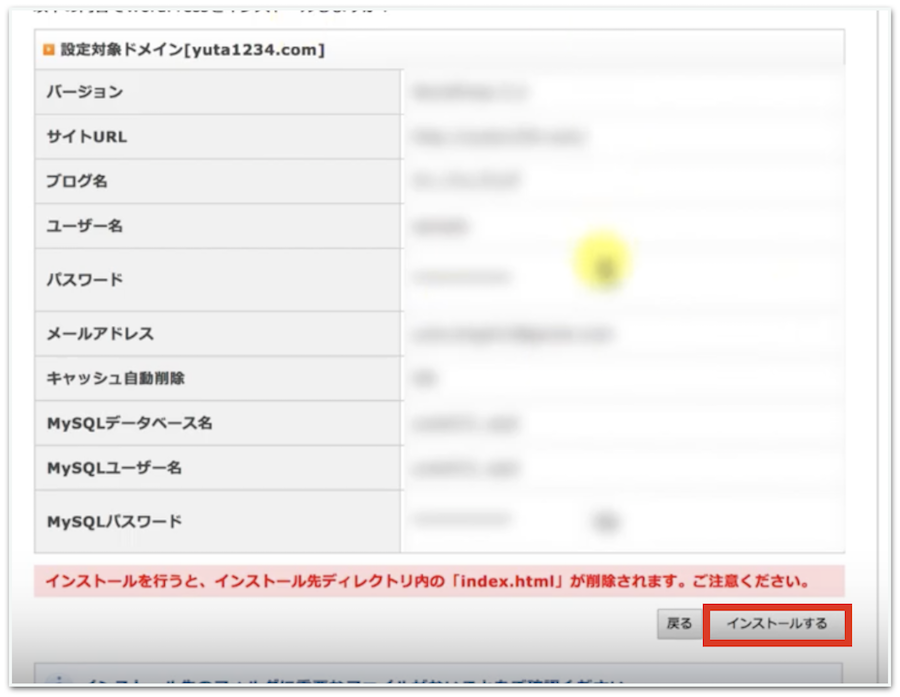The height and width of the screenshot is (697, 900).
Task: Click the ブログ名 label cell
Action: pos(77,182)
